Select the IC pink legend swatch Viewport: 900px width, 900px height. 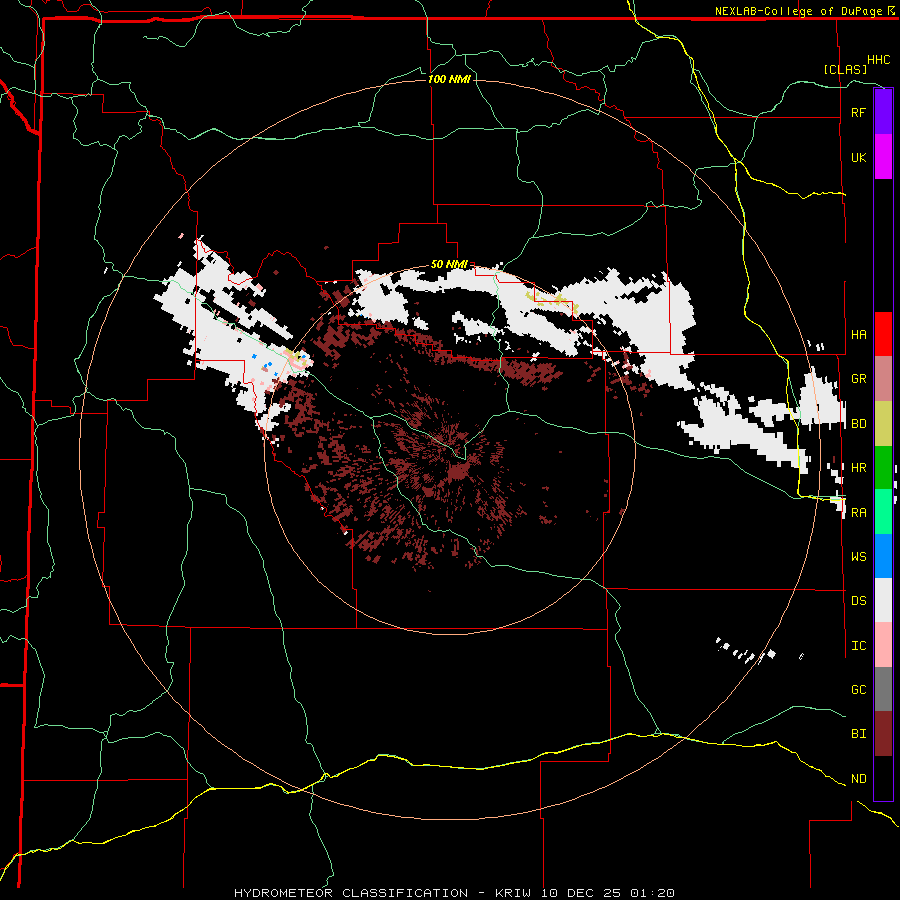[x=883, y=645]
